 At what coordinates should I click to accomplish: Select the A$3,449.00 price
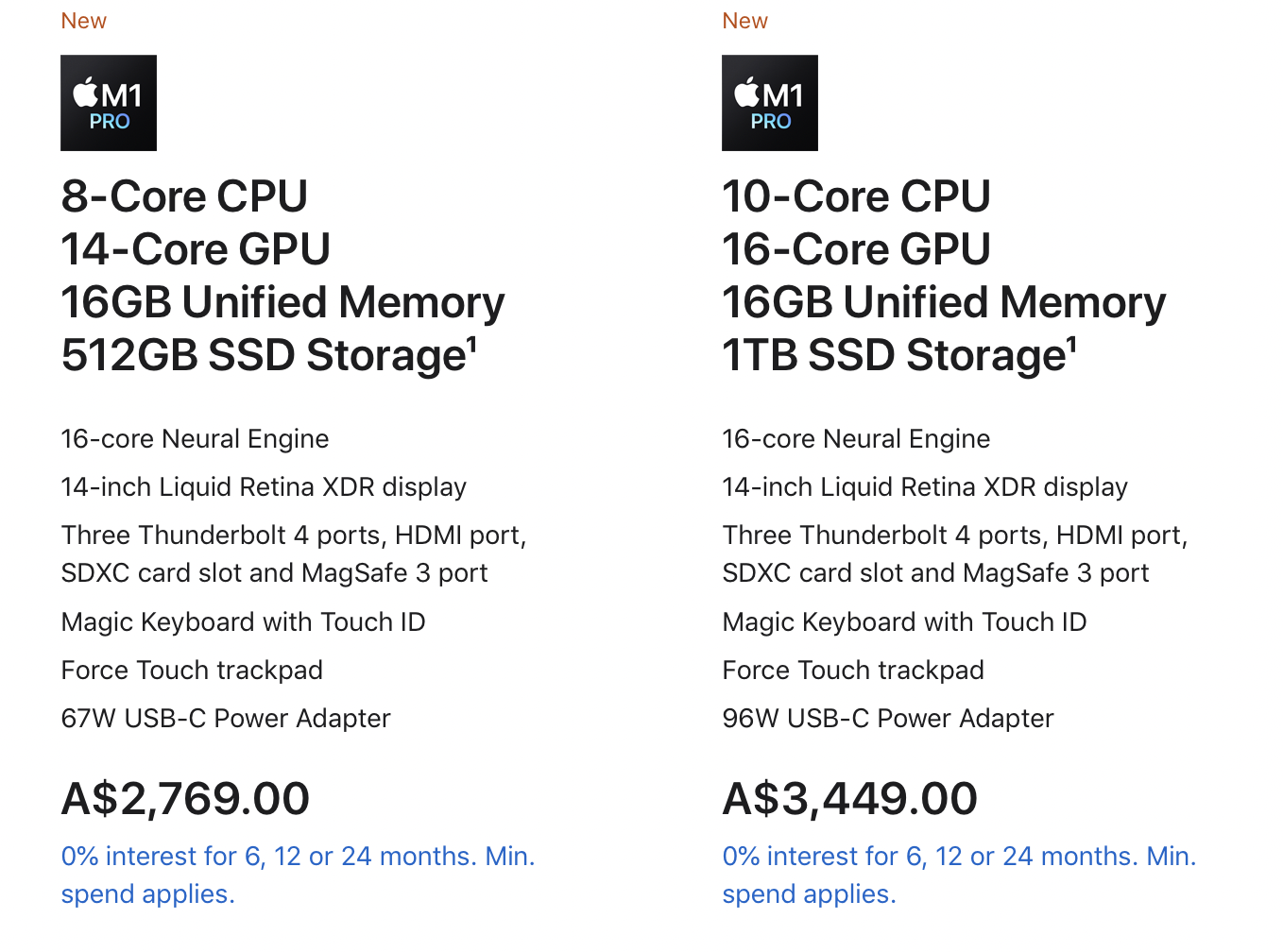pyautogui.click(x=849, y=798)
